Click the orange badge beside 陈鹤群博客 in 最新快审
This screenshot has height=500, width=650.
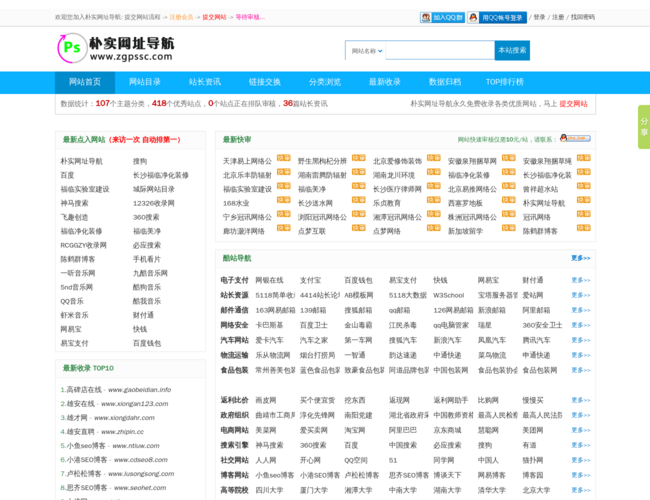tap(584, 229)
